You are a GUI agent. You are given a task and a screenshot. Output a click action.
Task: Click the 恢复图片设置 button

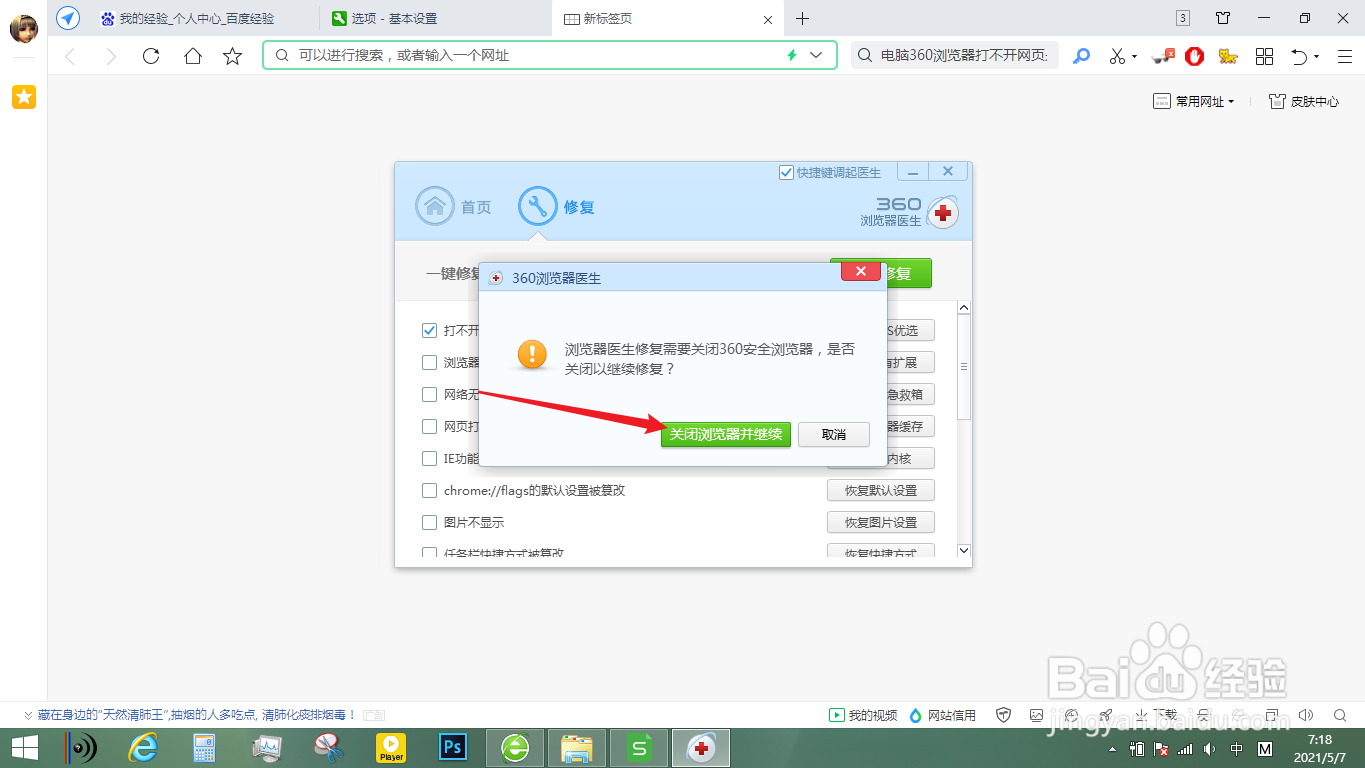click(x=881, y=522)
